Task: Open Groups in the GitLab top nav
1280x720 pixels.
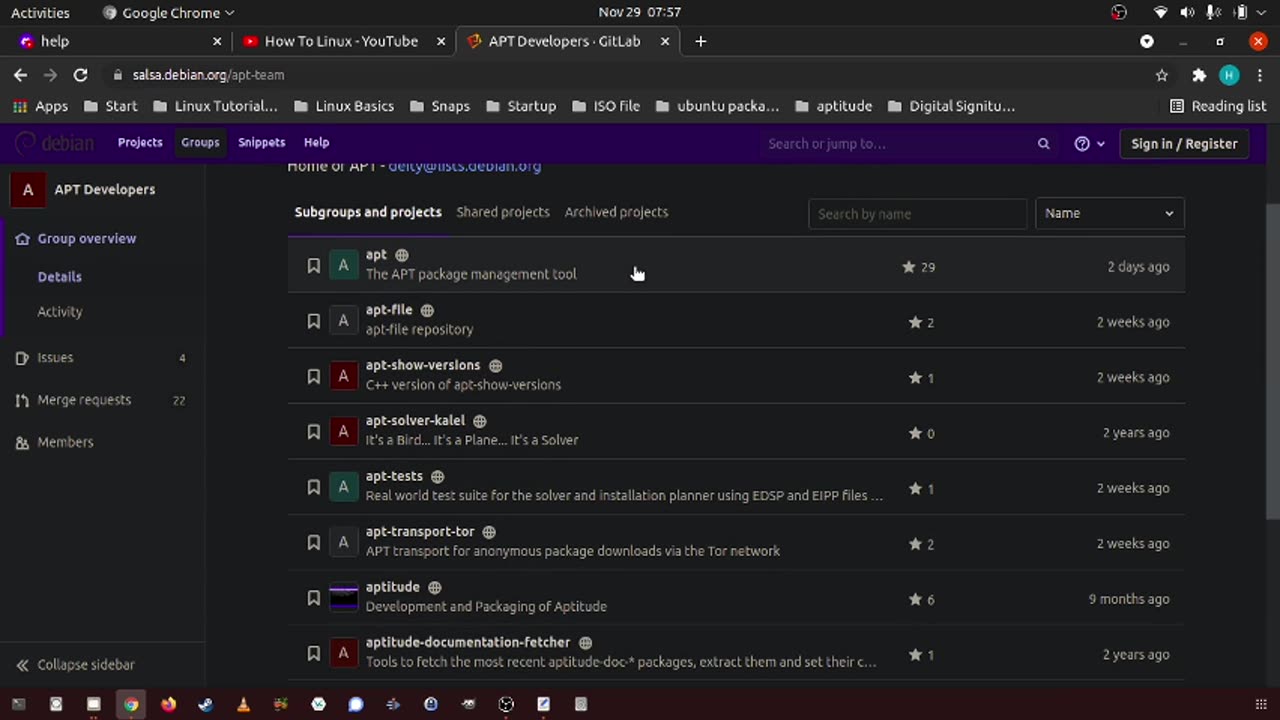Action: pos(200,143)
